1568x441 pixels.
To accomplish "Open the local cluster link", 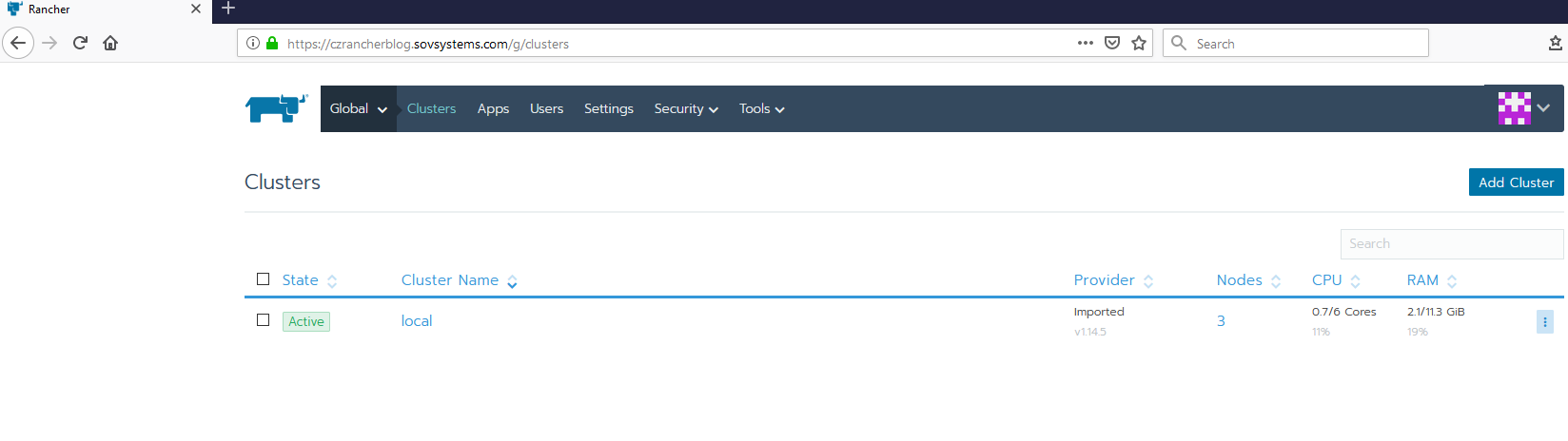I will (417, 321).
